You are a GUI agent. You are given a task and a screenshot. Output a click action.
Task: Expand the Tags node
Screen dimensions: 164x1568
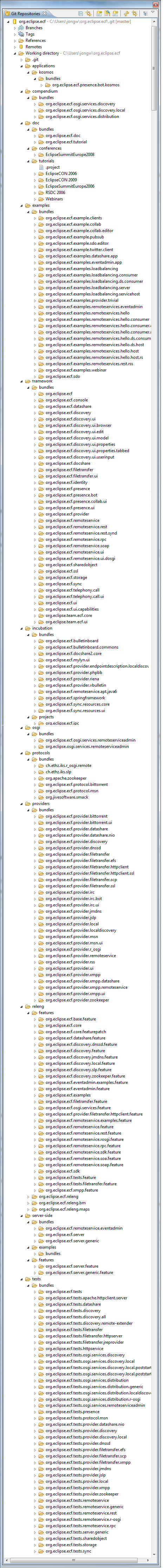(x=15, y=34)
